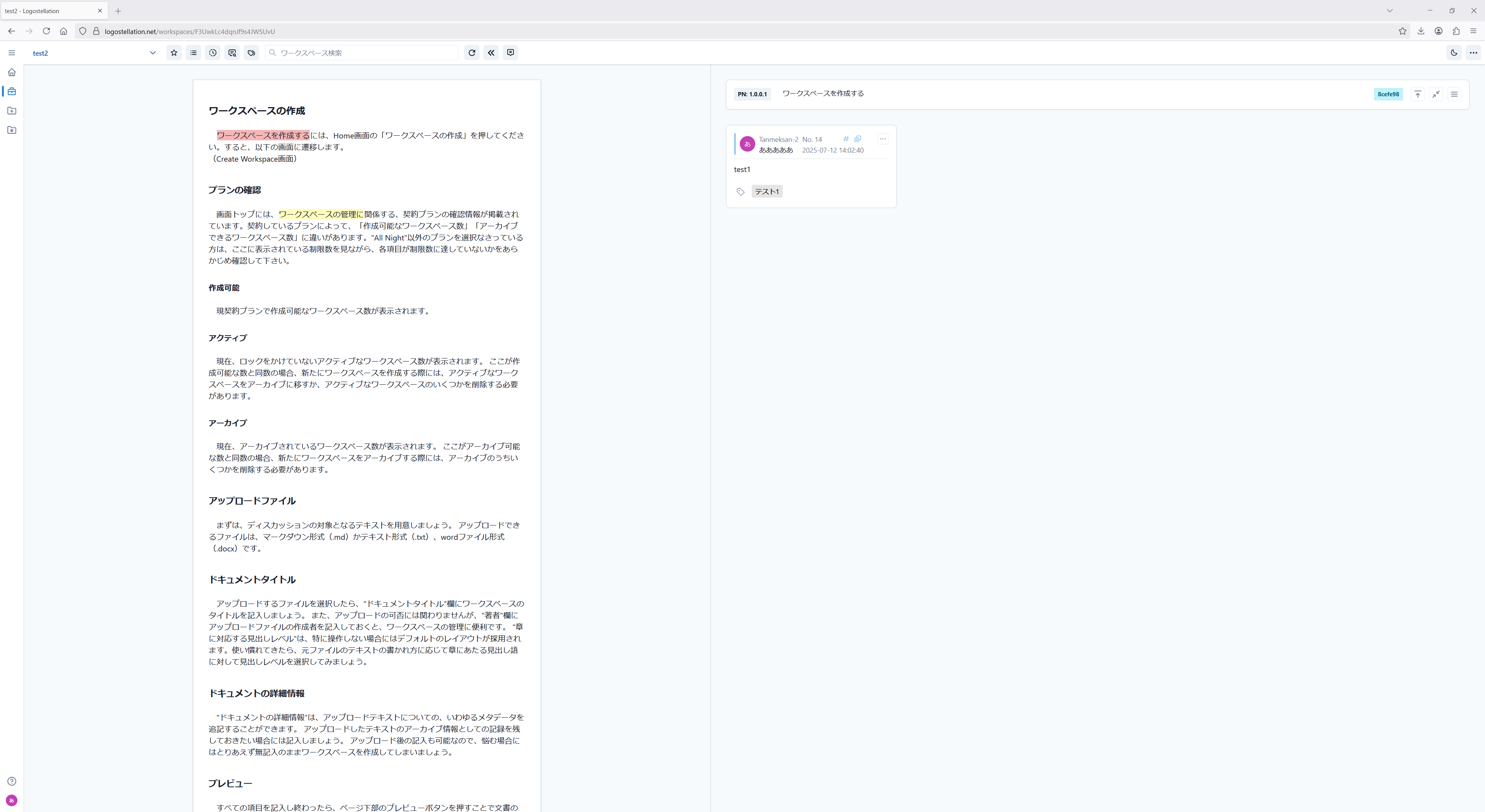Open the table of contents list icon
The height and width of the screenshot is (812, 1485).
193,53
